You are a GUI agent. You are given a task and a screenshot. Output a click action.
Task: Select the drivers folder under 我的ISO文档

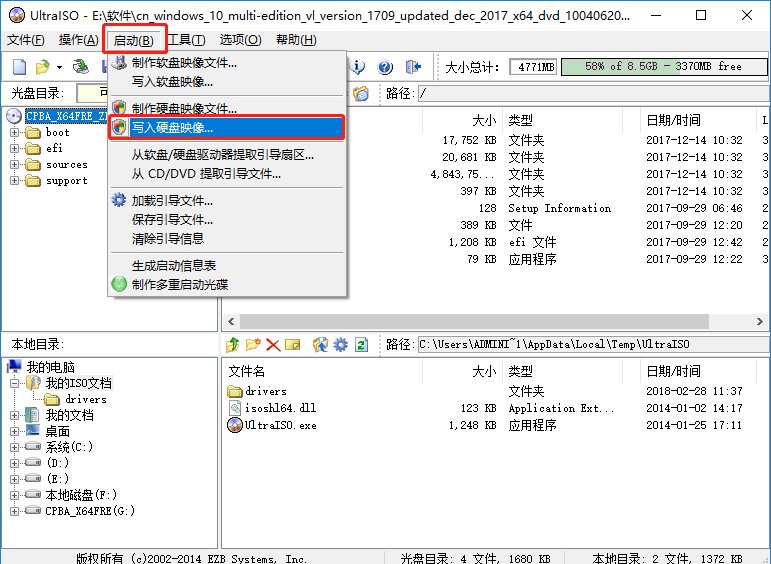(86, 399)
